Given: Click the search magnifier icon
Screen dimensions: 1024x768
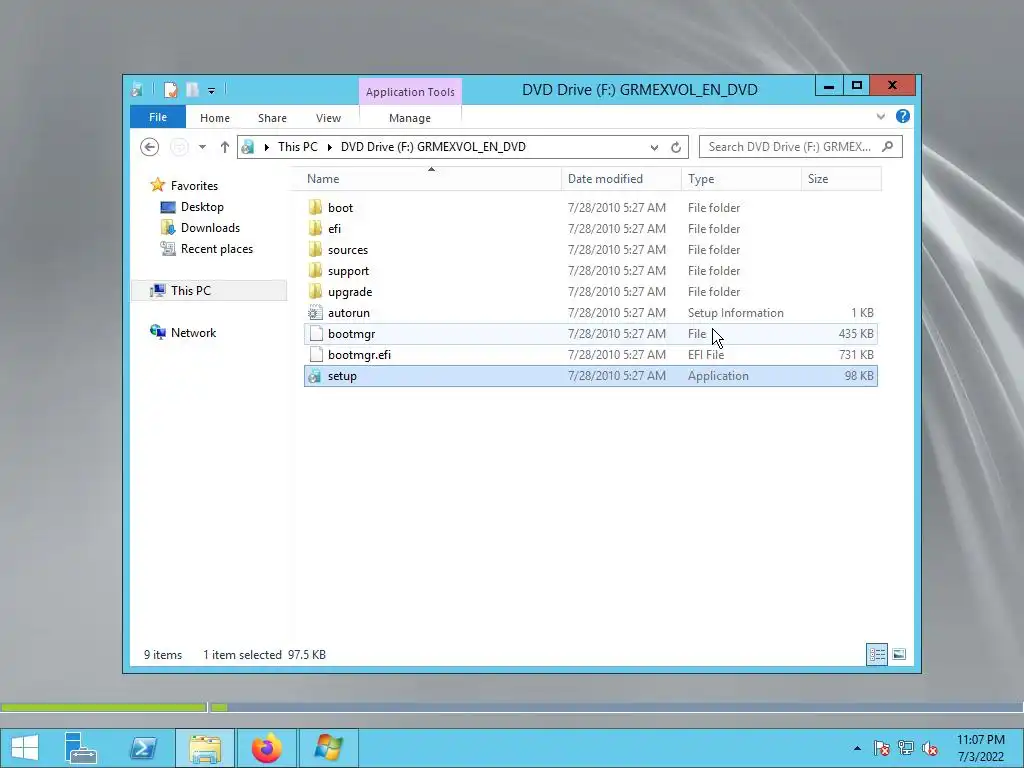Looking at the screenshot, I should (888, 147).
